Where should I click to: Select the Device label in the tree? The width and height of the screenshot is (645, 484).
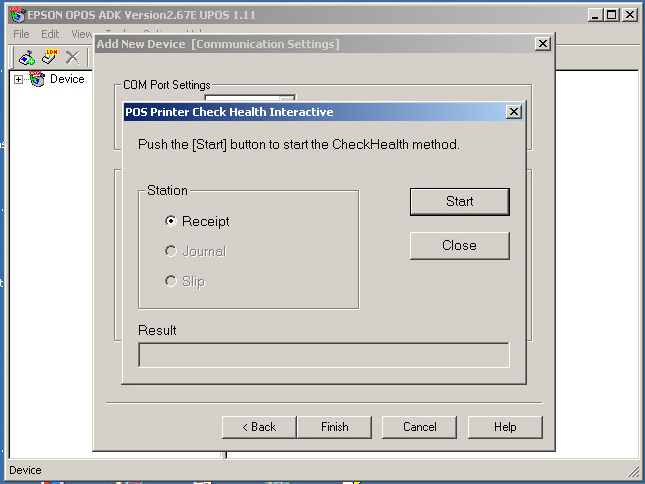67,79
